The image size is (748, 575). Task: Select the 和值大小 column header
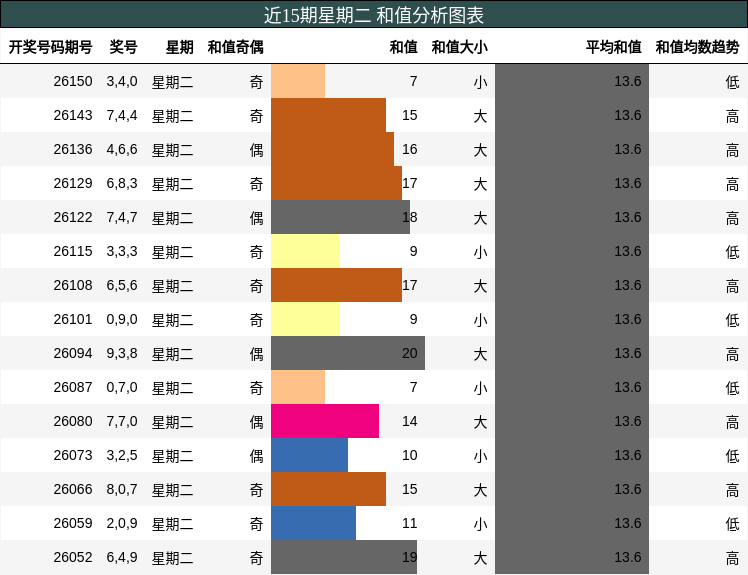click(x=459, y=47)
